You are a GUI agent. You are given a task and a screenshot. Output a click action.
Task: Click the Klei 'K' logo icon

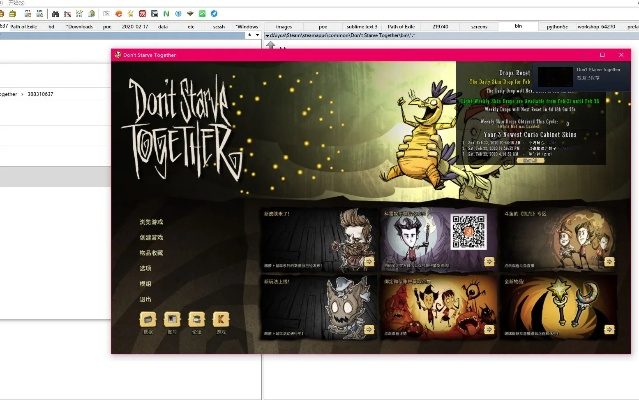click(x=220, y=319)
